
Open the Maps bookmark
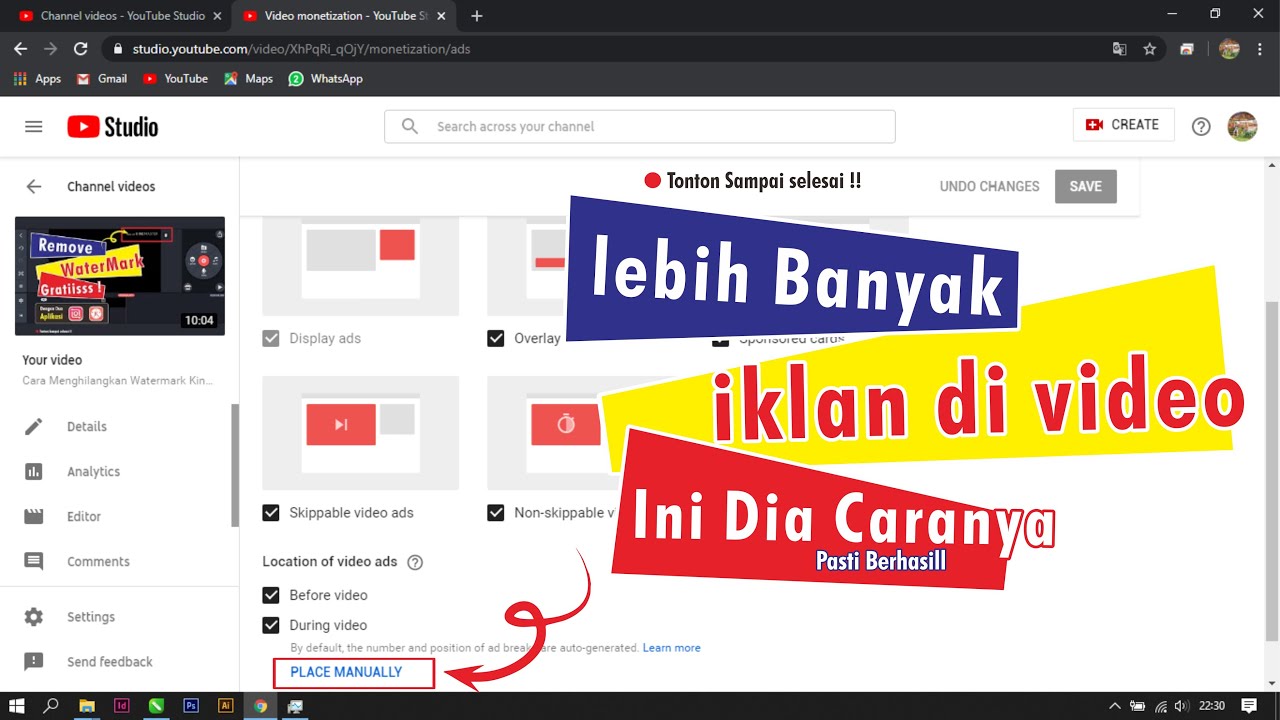[x=248, y=78]
